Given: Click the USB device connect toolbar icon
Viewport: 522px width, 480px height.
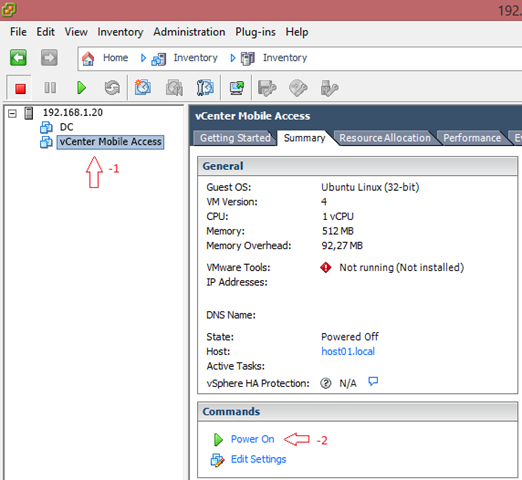Looking at the screenshot, I should tap(329, 88).
